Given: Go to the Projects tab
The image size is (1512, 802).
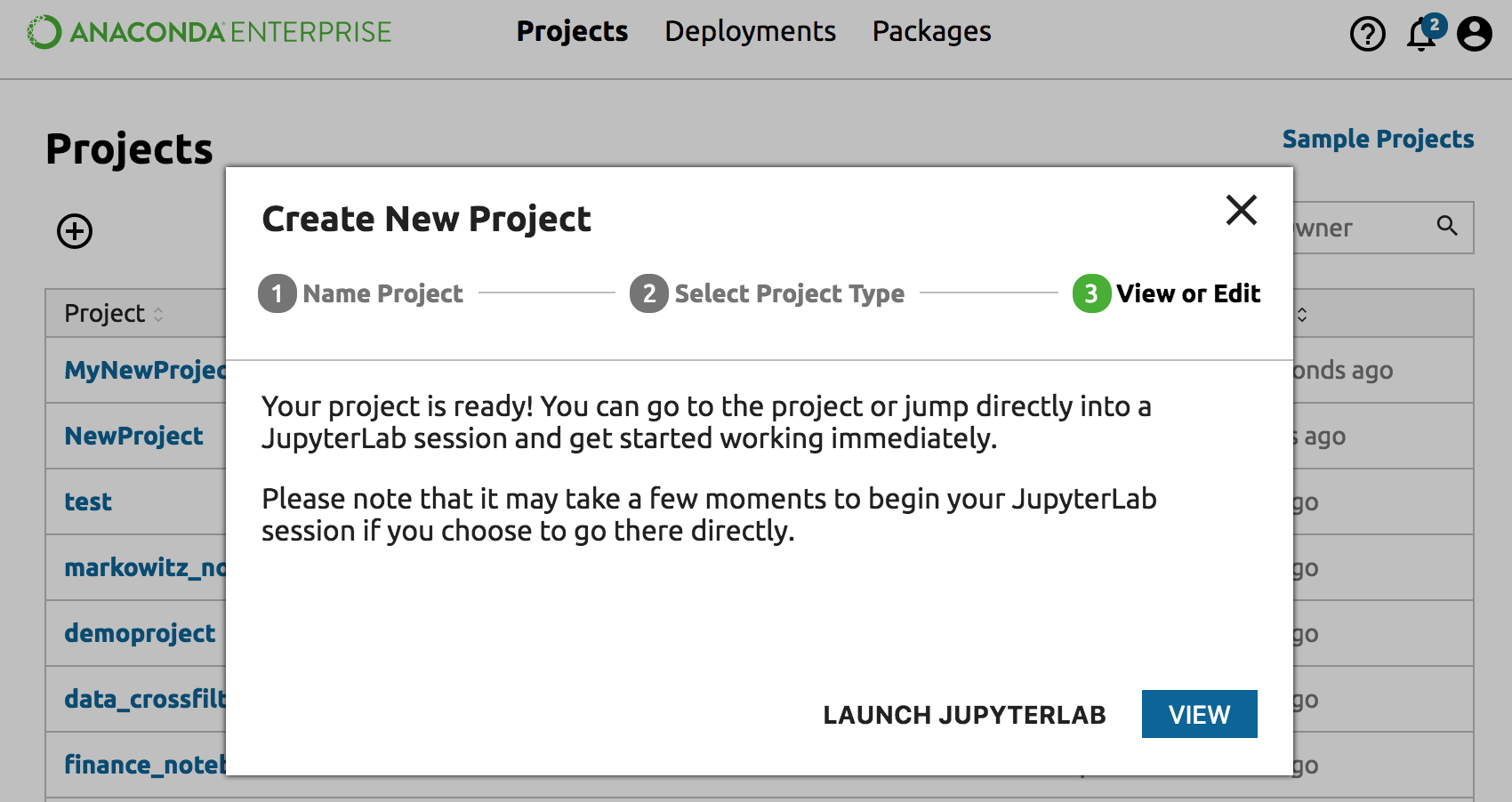Looking at the screenshot, I should [x=572, y=32].
